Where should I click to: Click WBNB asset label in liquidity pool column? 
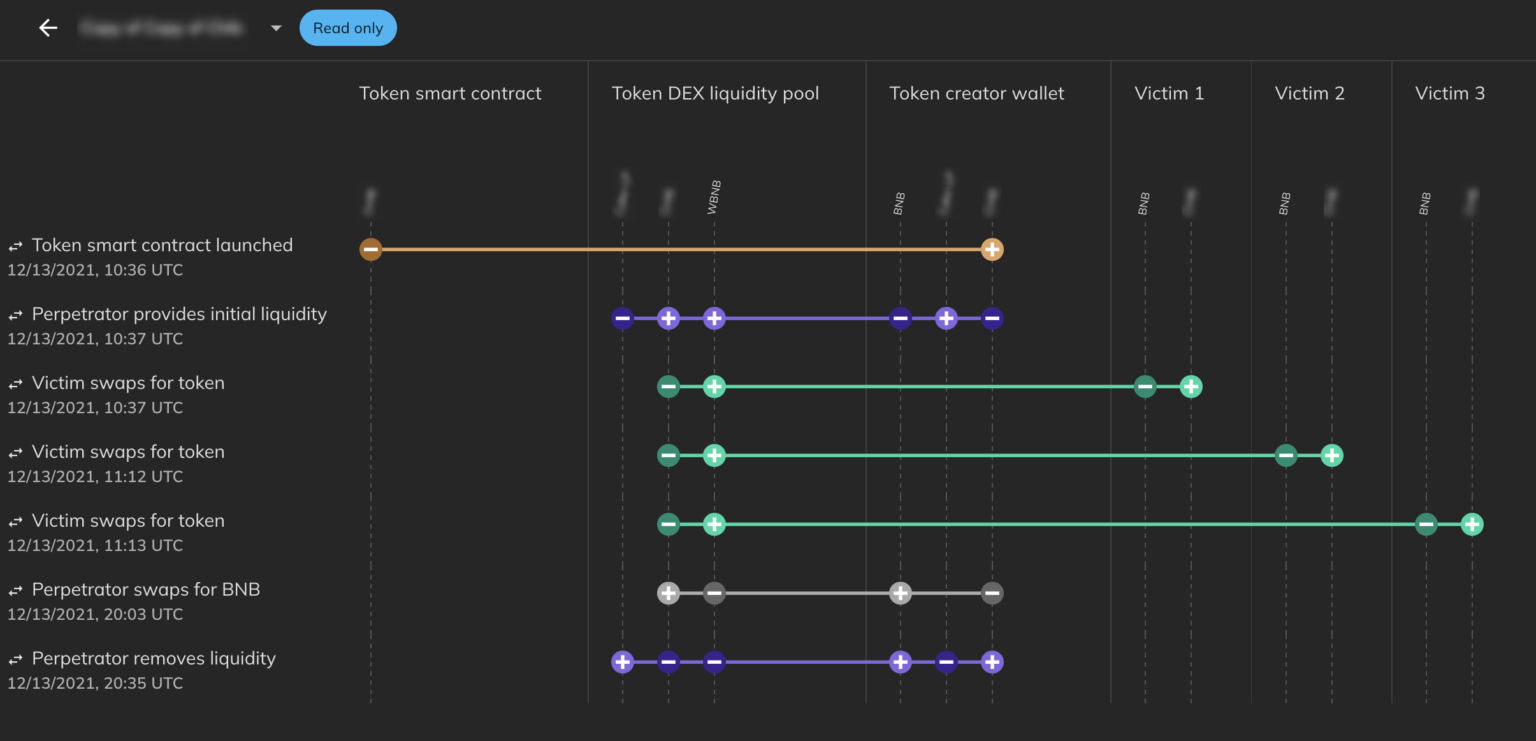coord(714,197)
